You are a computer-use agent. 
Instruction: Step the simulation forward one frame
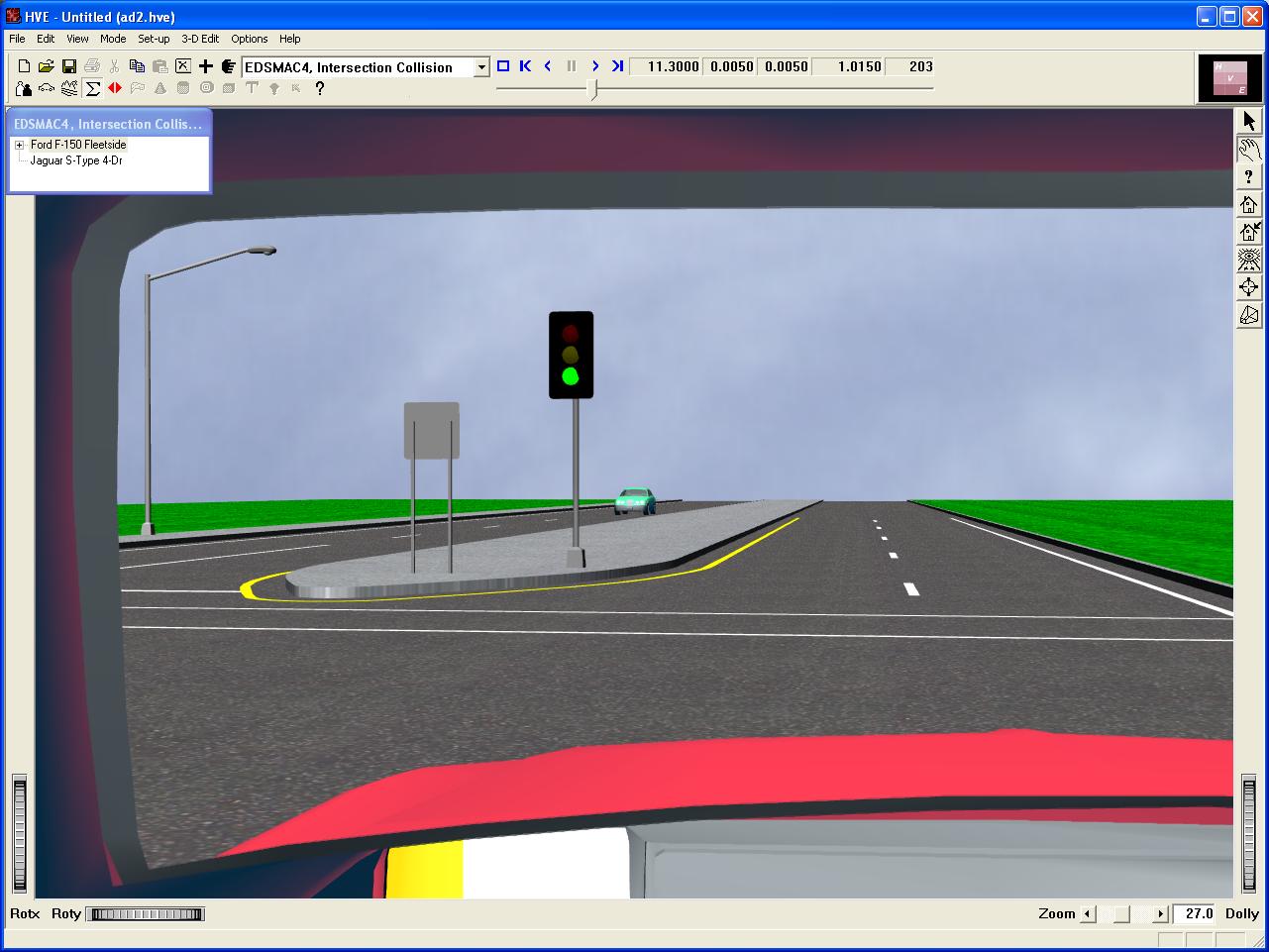click(x=594, y=66)
